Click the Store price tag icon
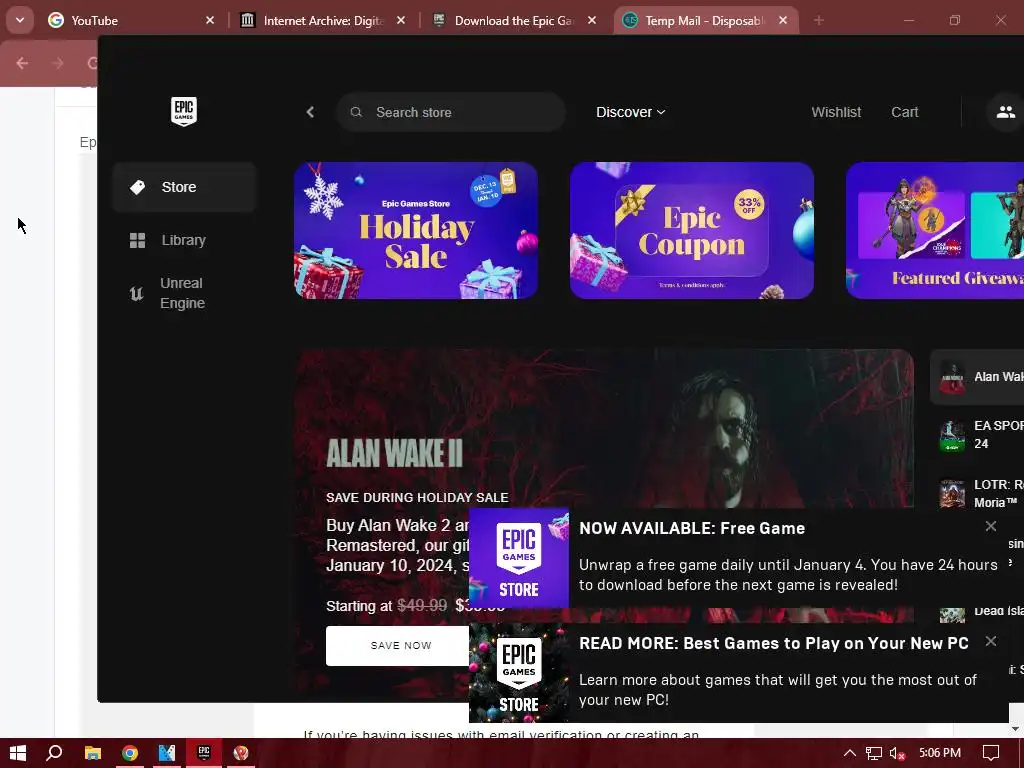 pyautogui.click(x=137, y=187)
